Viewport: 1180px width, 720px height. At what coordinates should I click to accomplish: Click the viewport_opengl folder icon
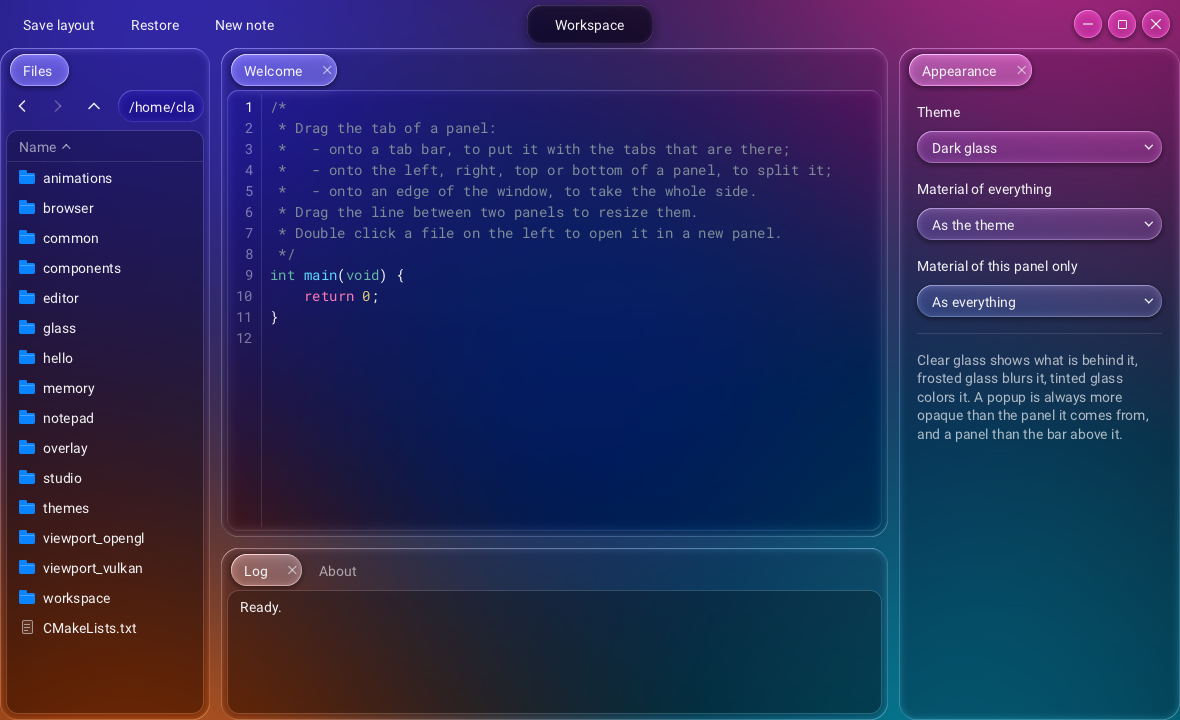pos(27,538)
